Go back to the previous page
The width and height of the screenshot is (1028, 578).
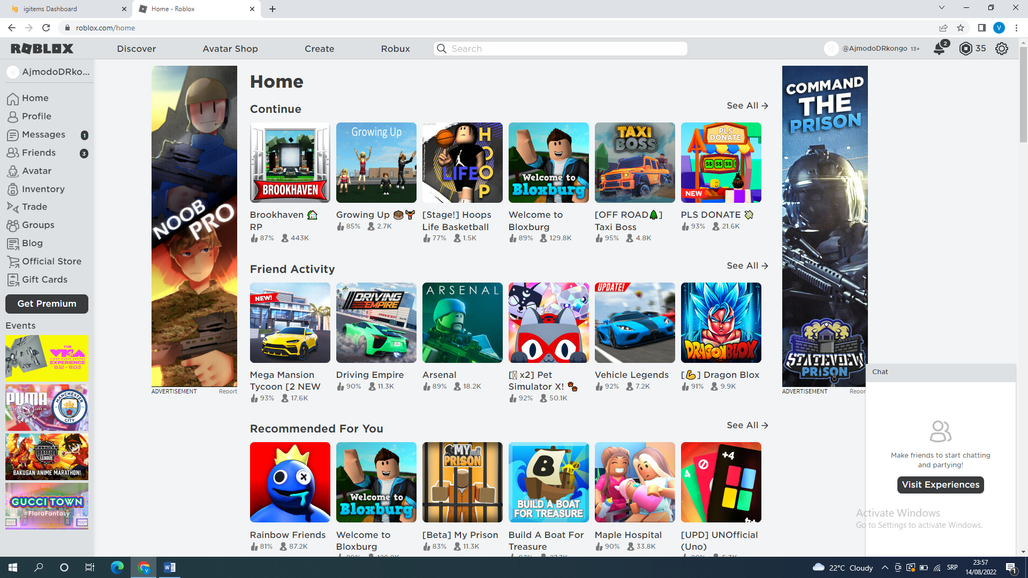tap(12, 28)
